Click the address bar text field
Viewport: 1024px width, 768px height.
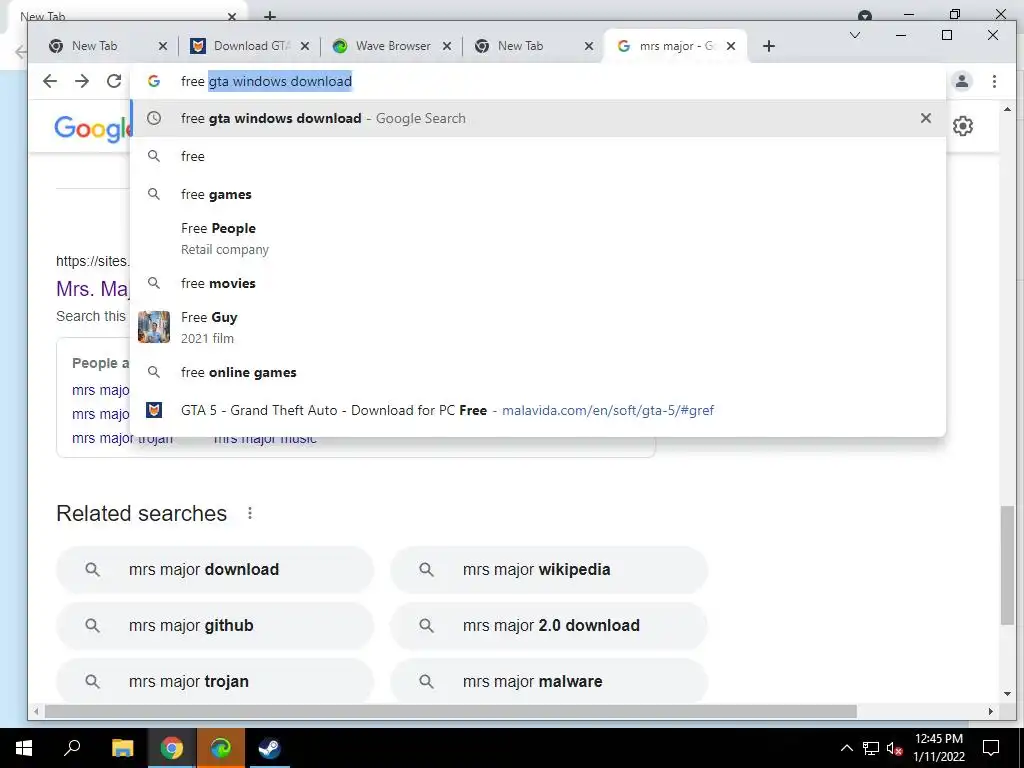coord(536,81)
